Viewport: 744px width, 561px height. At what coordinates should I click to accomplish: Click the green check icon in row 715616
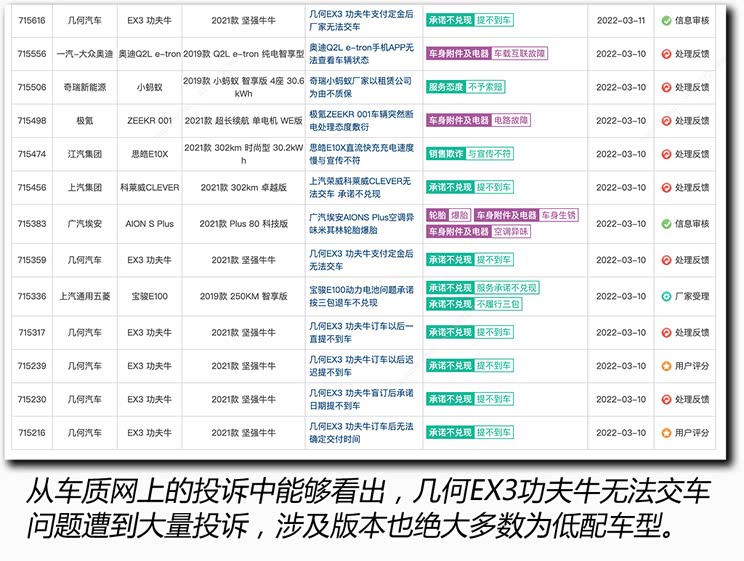pyautogui.click(x=666, y=20)
